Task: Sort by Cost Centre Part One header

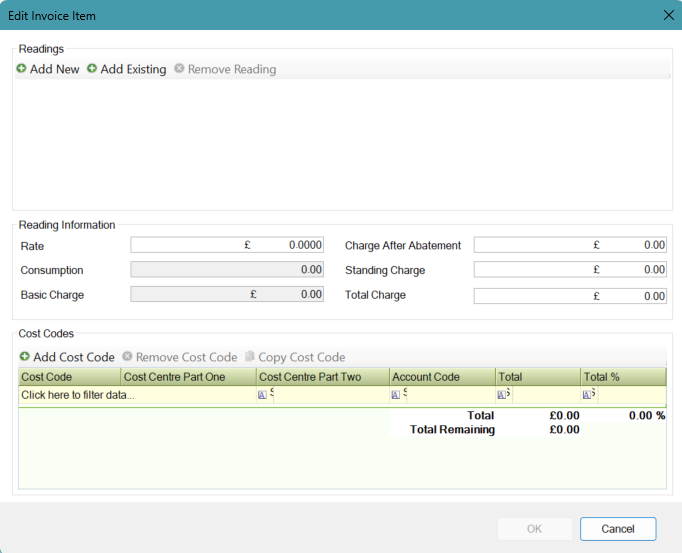Action: pos(187,377)
